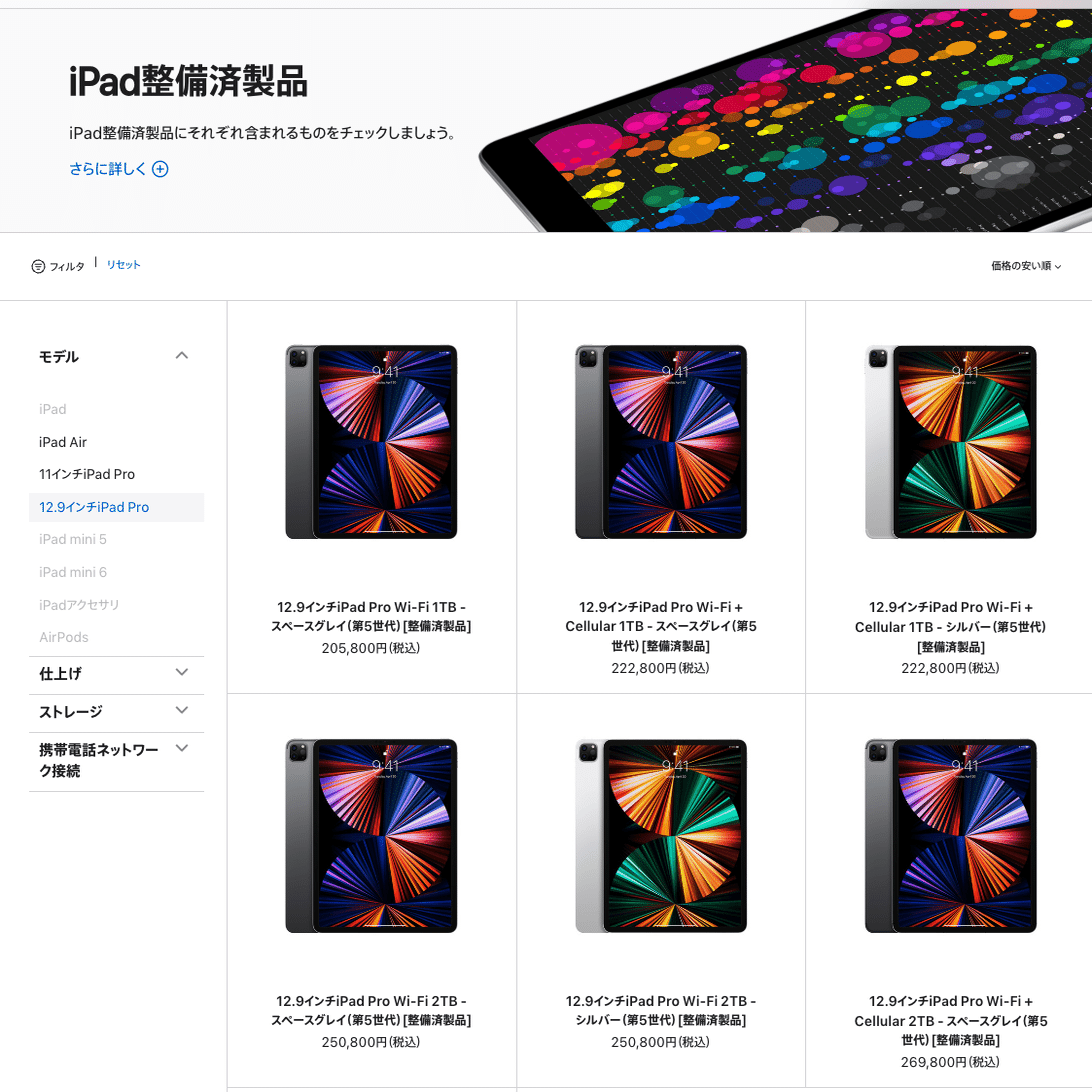Open the 価格の安い順 sort dropdown
1092x1092 pixels.
coord(1026,266)
